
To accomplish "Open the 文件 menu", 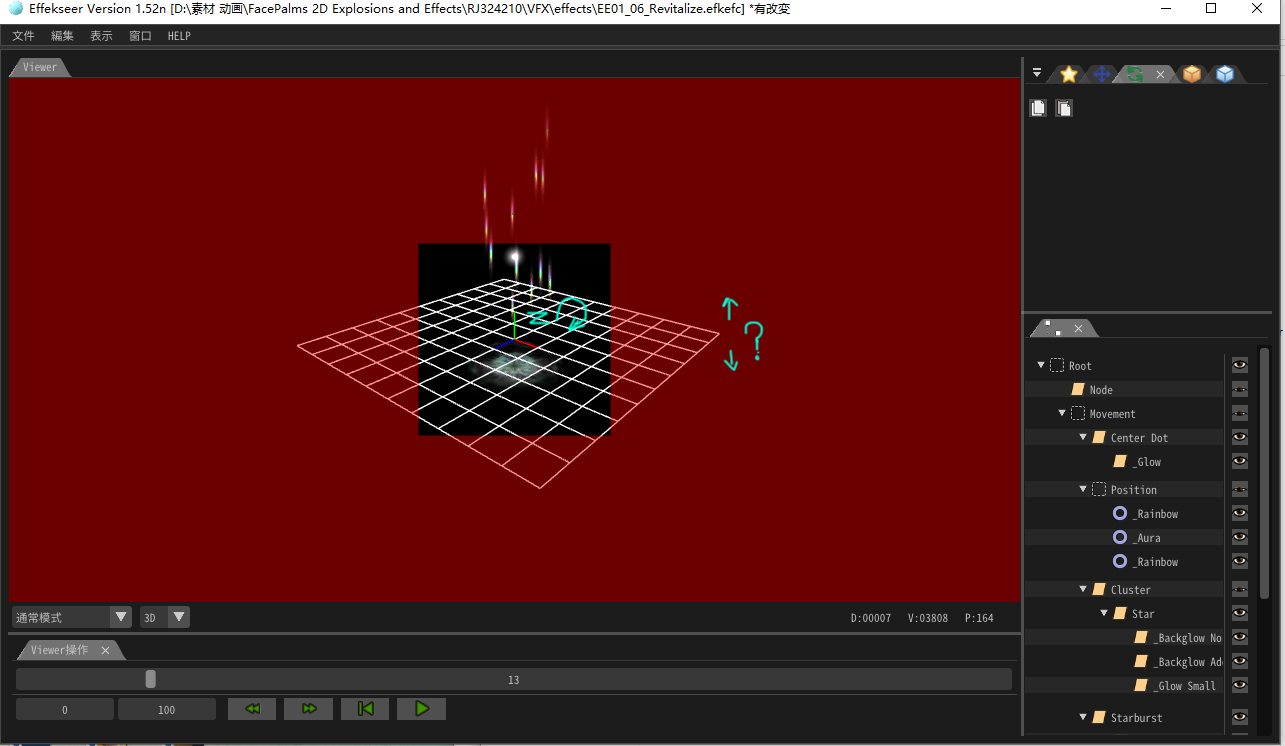I will click(23, 36).
